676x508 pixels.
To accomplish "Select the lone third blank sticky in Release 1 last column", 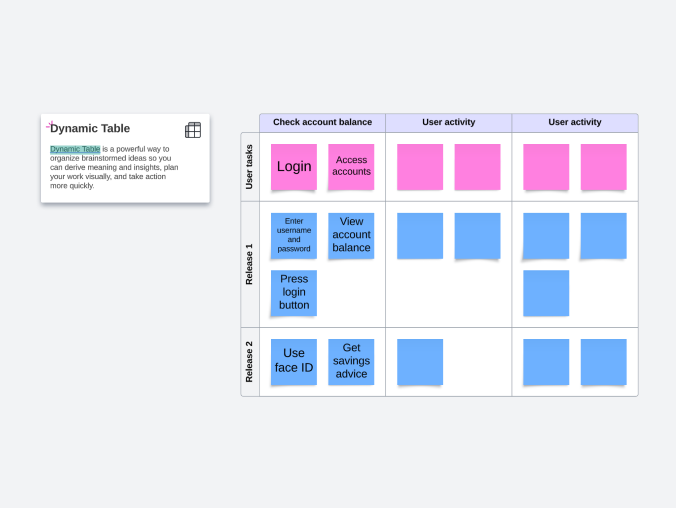I will 546,292.
